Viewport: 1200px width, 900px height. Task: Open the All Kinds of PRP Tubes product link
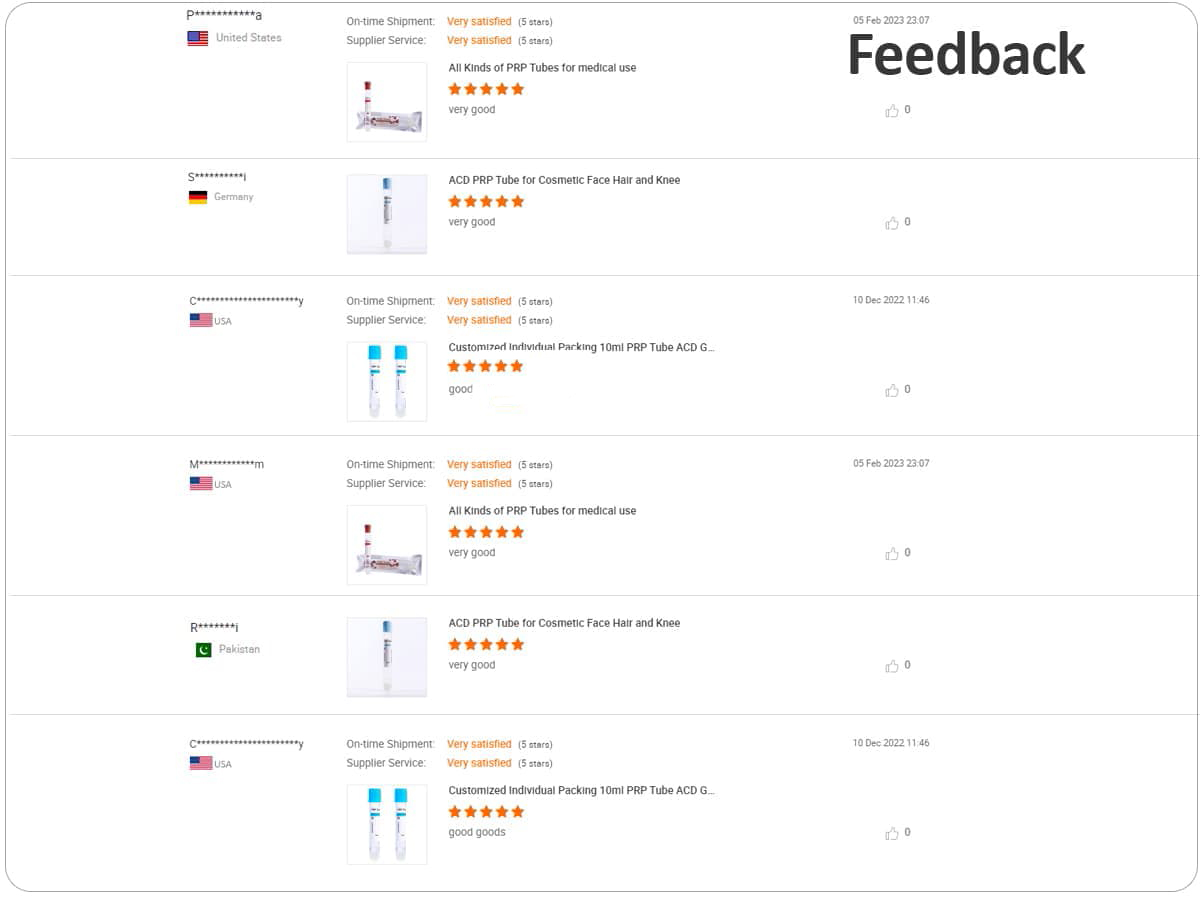tap(542, 67)
